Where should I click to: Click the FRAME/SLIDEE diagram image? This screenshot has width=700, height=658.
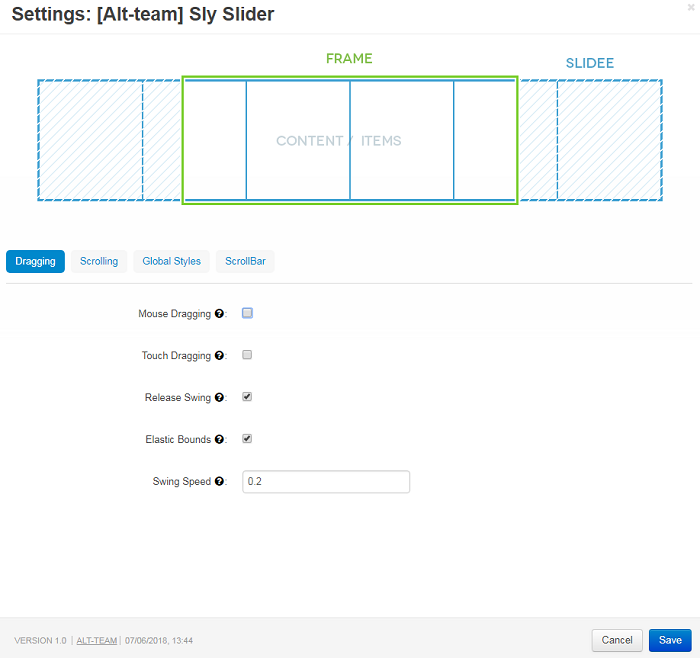click(x=350, y=129)
